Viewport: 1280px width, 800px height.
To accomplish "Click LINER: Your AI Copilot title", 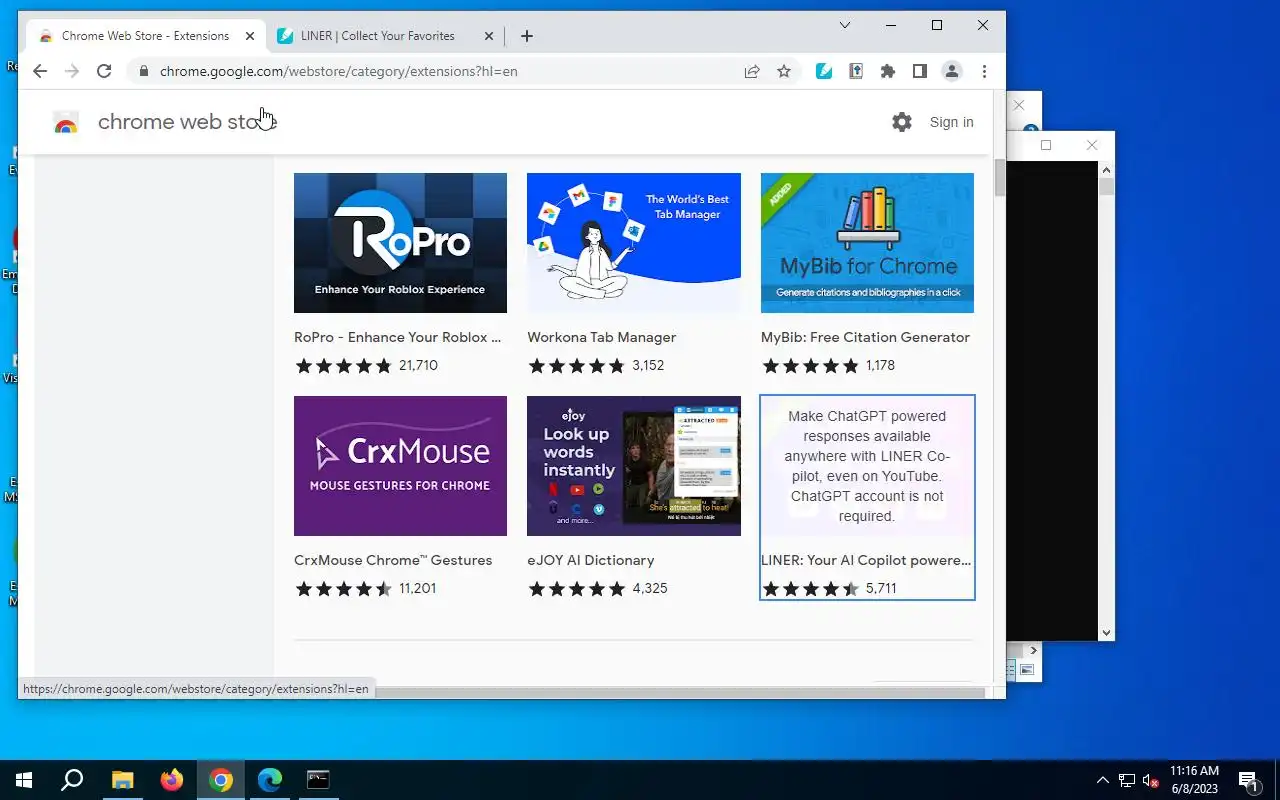I will pyautogui.click(x=866, y=560).
